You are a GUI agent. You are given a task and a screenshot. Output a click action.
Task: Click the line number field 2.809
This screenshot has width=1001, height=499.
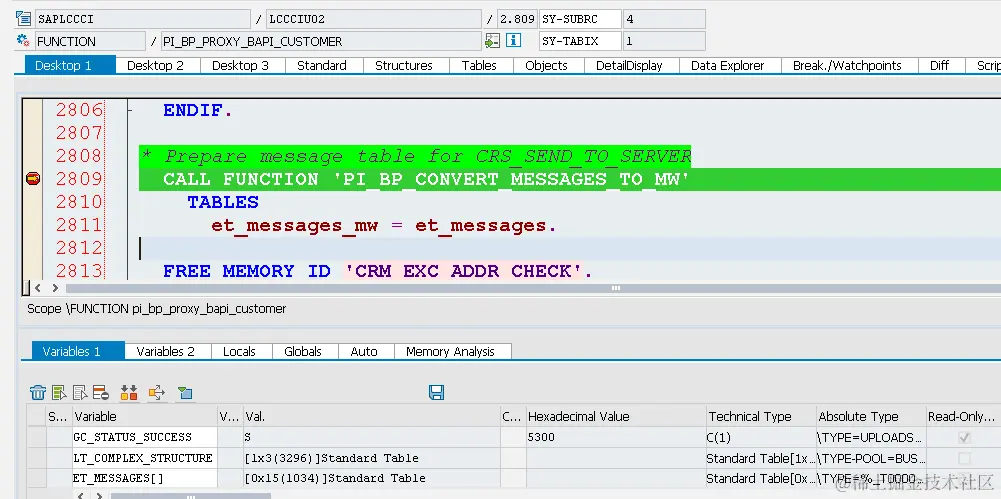click(516, 19)
